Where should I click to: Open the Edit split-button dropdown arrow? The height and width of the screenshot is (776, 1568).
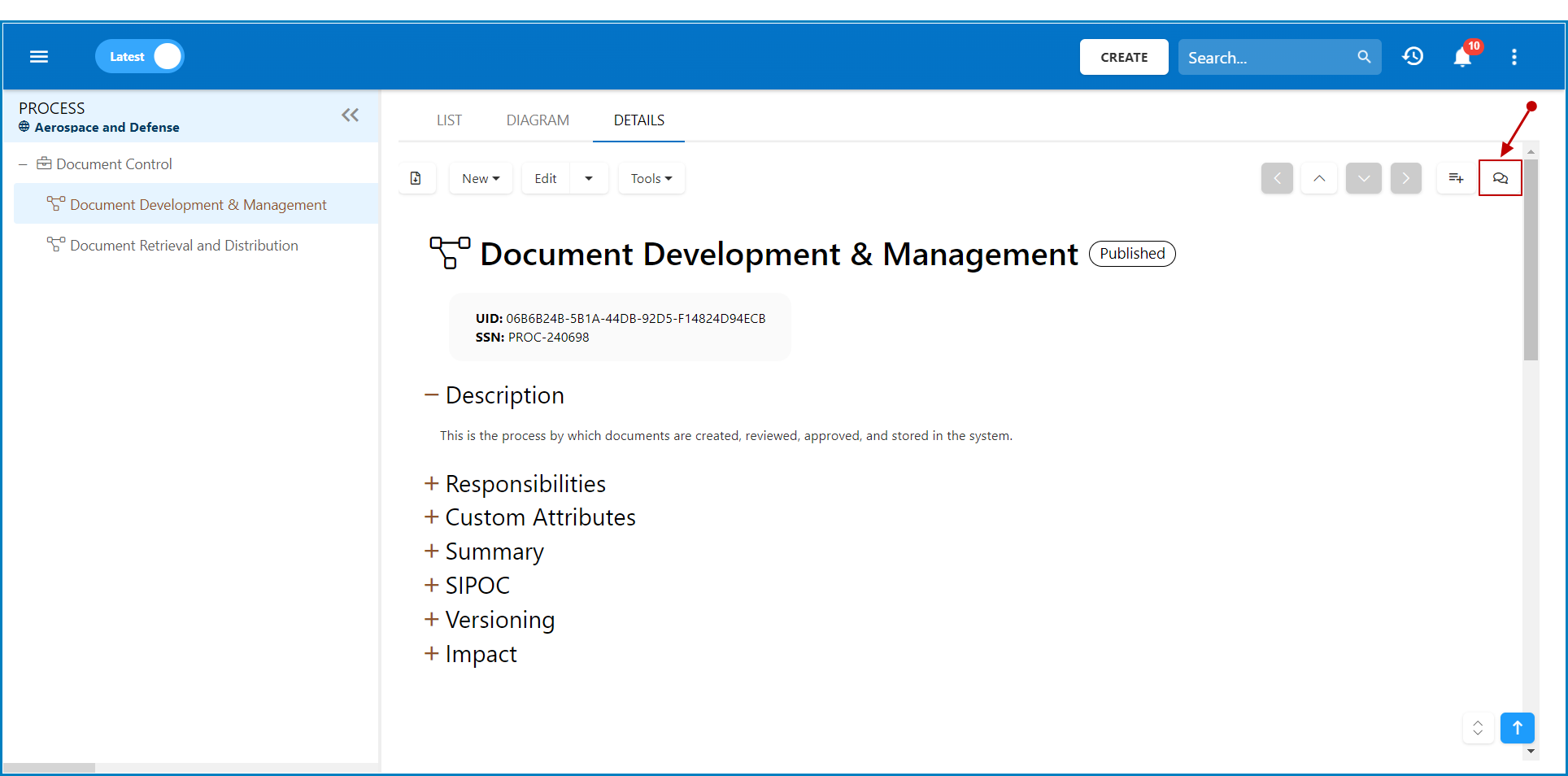click(x=589, y=178)
